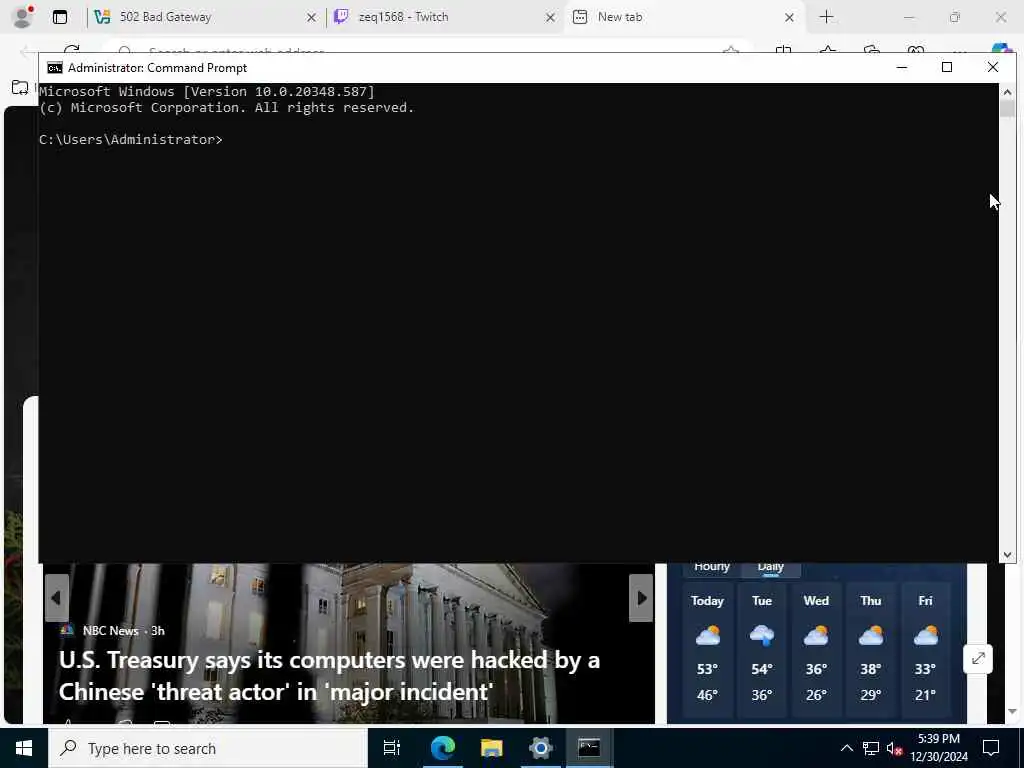Viewport: 1024px width, 768px height.
Task: Select the New tab browser tab
Action: [x=683, y=17]
